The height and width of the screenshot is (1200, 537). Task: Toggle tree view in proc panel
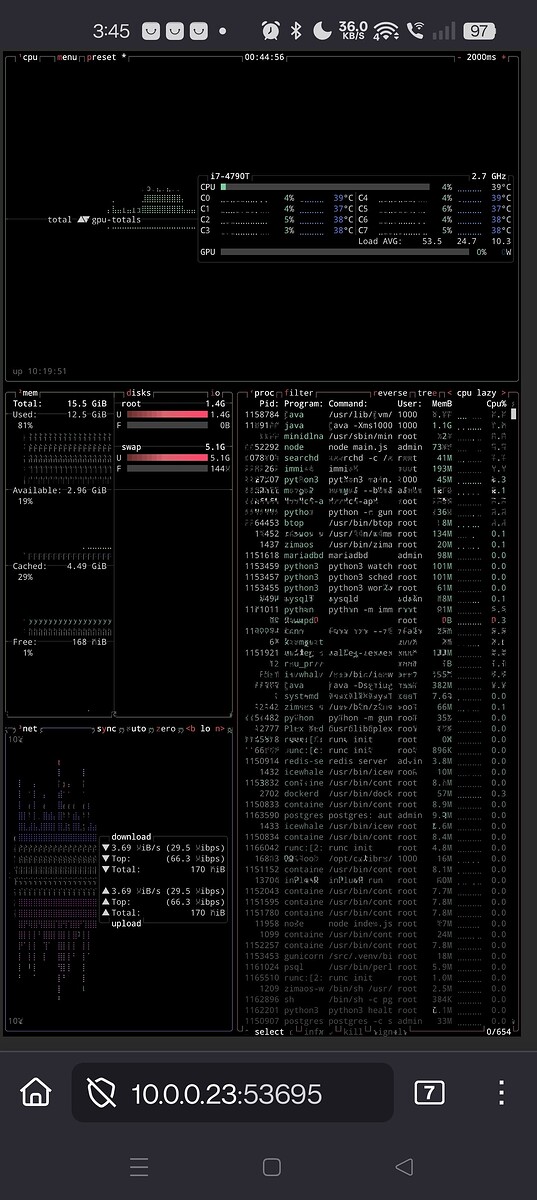point(426,393)
